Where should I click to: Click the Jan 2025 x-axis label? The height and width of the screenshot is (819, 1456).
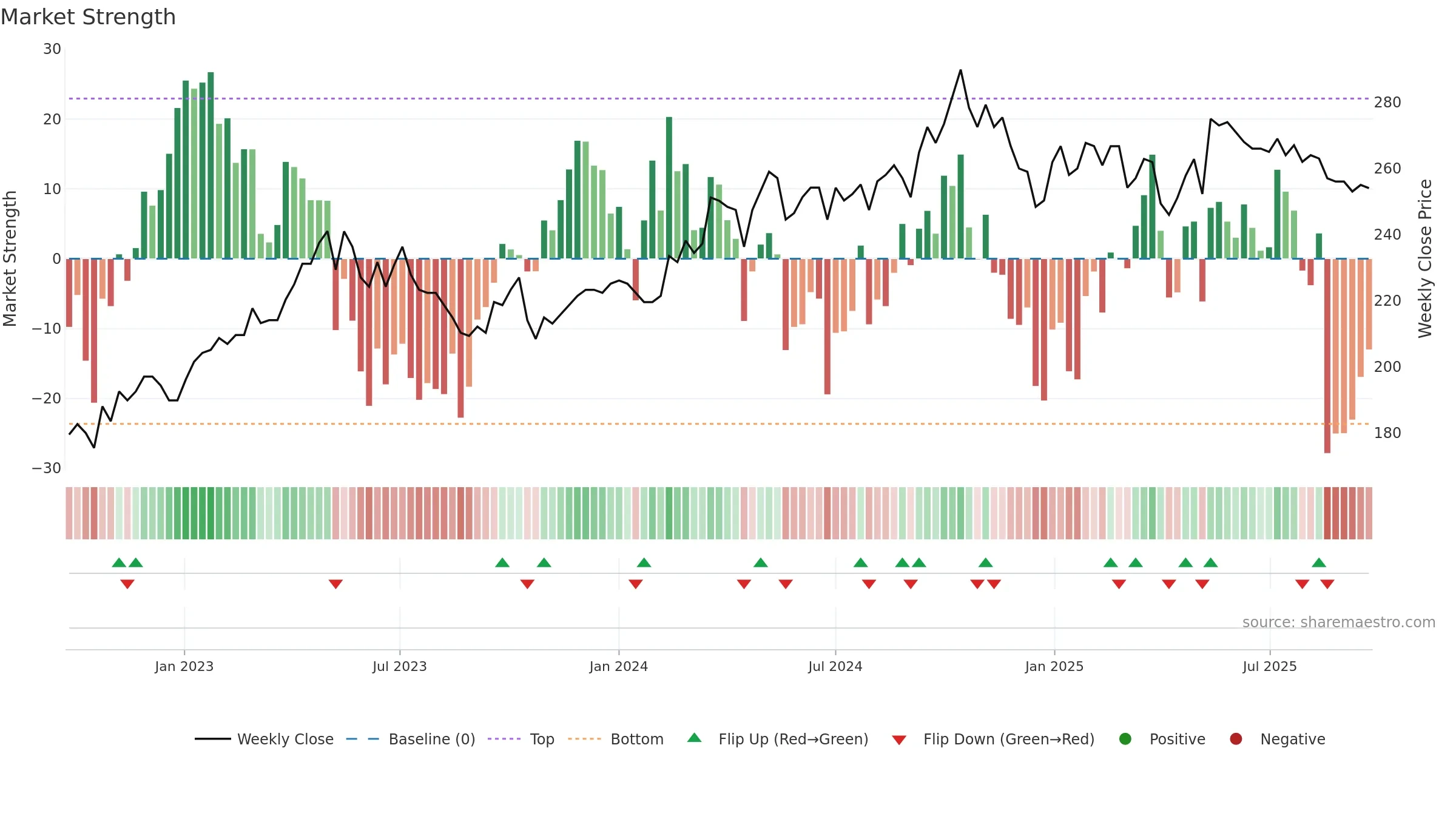[1054, 666]
